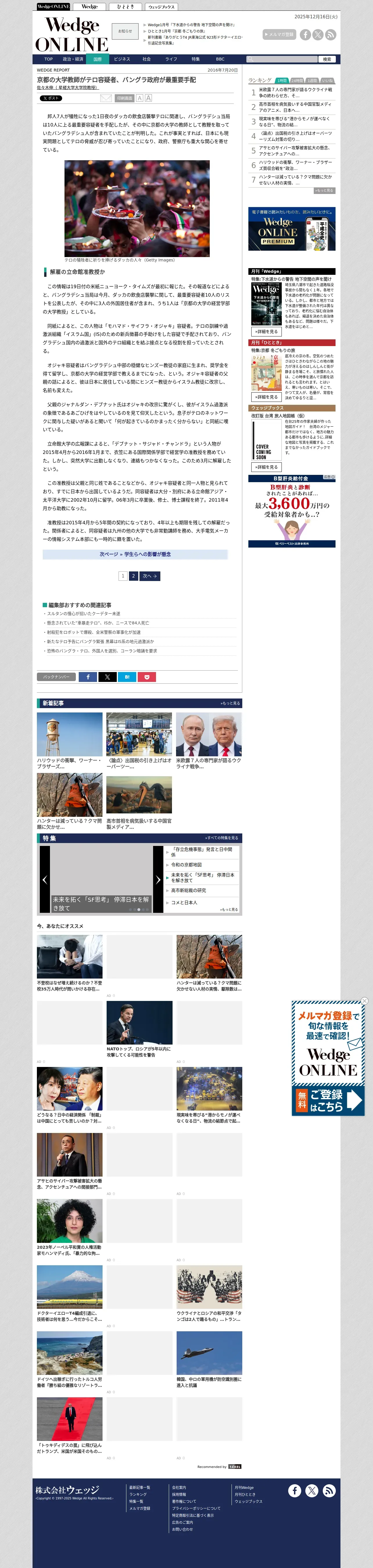Show next slide in 特集 carousel
Screen dimensions: 373x1568
point(158,879)
